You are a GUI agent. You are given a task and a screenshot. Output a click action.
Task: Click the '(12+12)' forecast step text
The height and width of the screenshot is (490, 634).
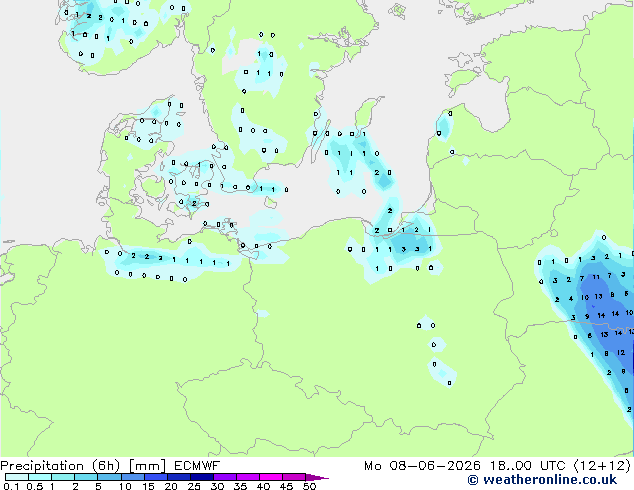coord(602,466)
